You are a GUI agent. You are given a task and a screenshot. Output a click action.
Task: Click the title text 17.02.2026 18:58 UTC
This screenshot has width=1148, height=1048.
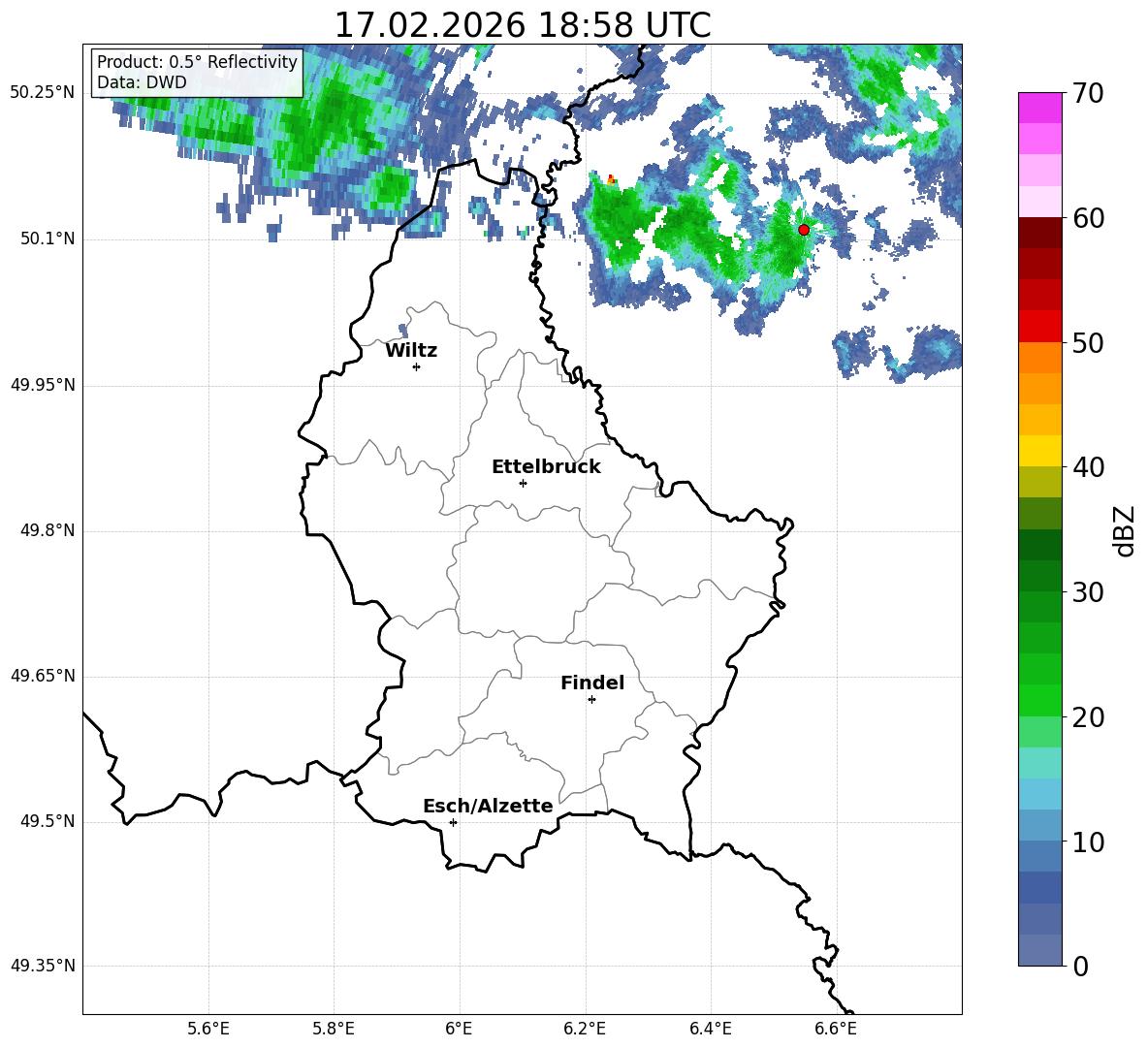(x=522, y=25)
